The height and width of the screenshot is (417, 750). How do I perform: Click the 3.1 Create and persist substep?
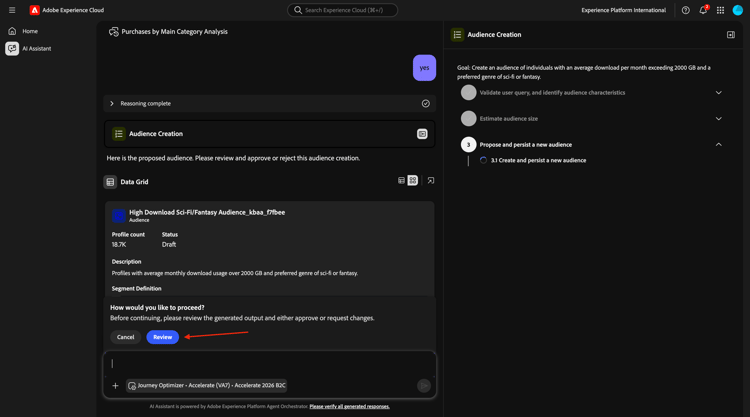538,160
